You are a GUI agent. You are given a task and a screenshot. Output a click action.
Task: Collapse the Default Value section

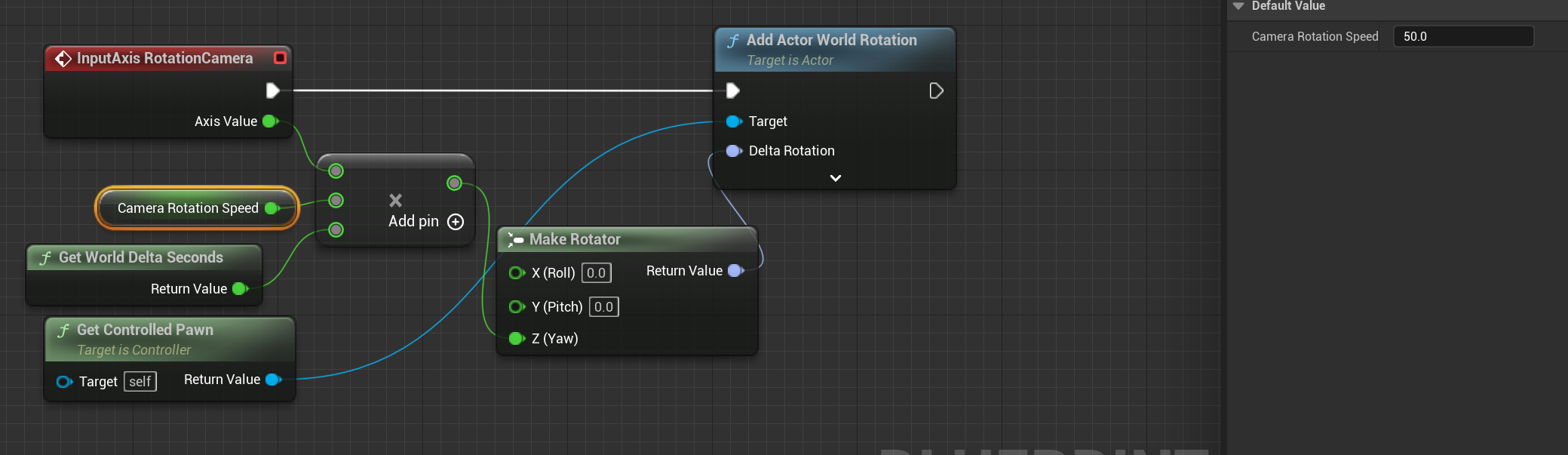point(1238,6)
